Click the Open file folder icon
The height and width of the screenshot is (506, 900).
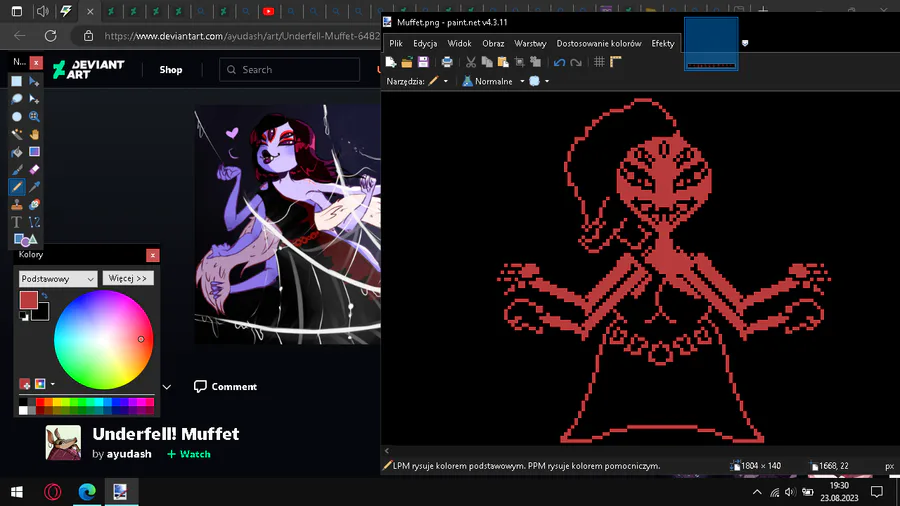(x=407, y=62)
